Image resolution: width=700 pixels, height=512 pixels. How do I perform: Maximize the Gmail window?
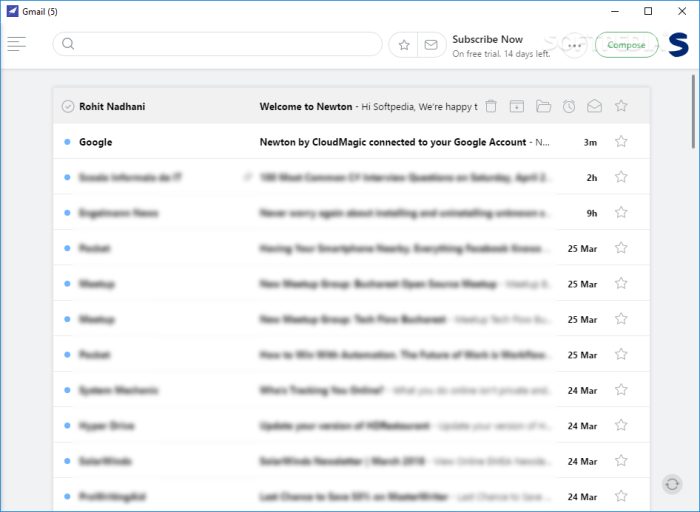[648, 11]
